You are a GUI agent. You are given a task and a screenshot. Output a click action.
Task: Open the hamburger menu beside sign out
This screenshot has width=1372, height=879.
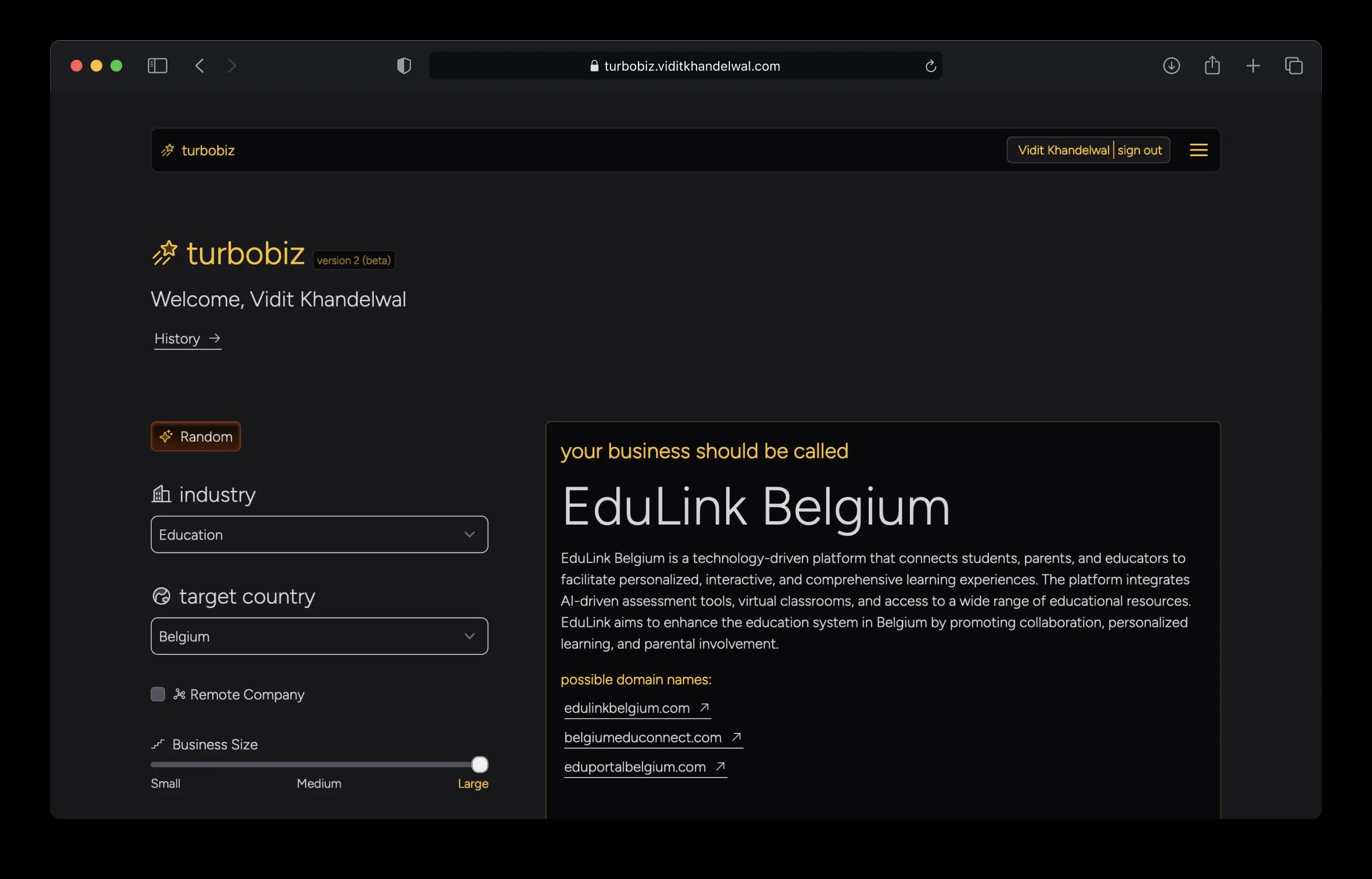[1199, 150]
